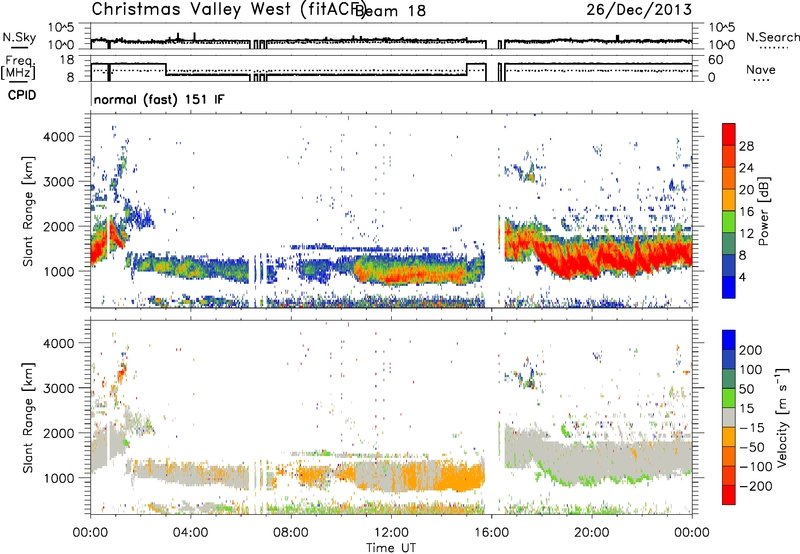Click "1000" on the velocity panel axis

[x=58, y=478]
